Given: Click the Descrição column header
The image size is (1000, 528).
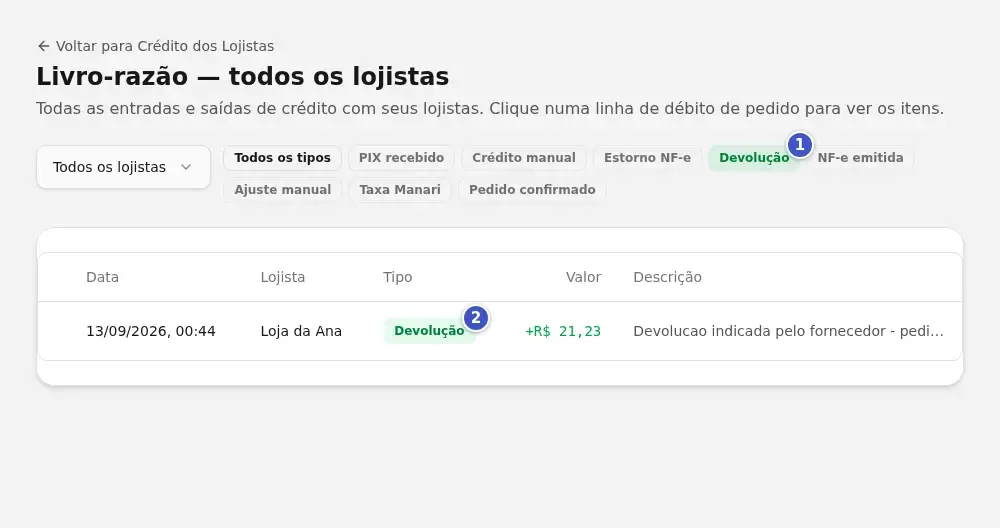Looking at the screenshot, I should point(667,277).
